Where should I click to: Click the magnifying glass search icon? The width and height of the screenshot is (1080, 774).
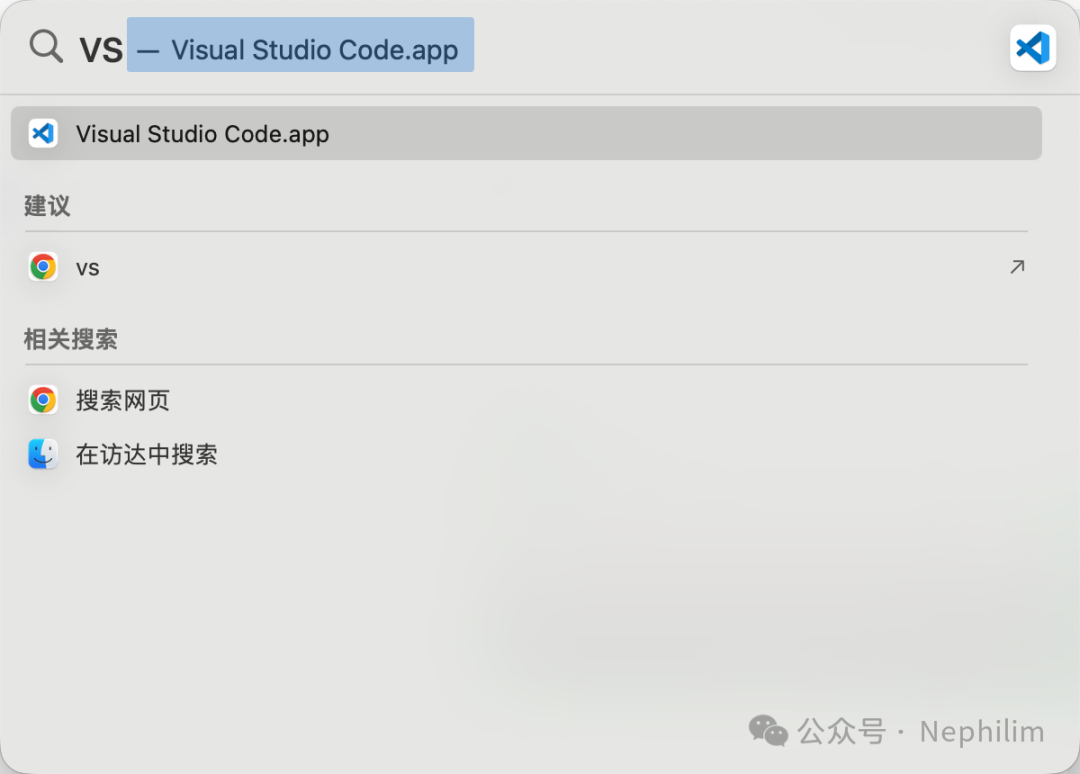tap(46, 46)
